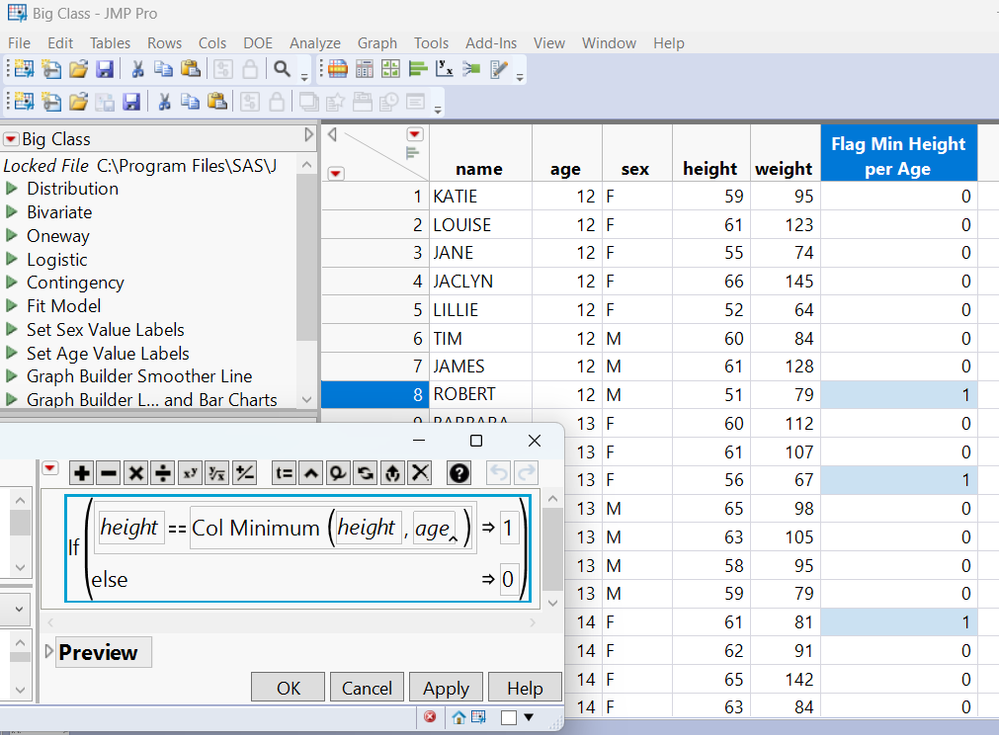The width and height of the screenshot is (999, 735).
Task: Click the divide operator in formula editor
Action: (x=163, y=473)
